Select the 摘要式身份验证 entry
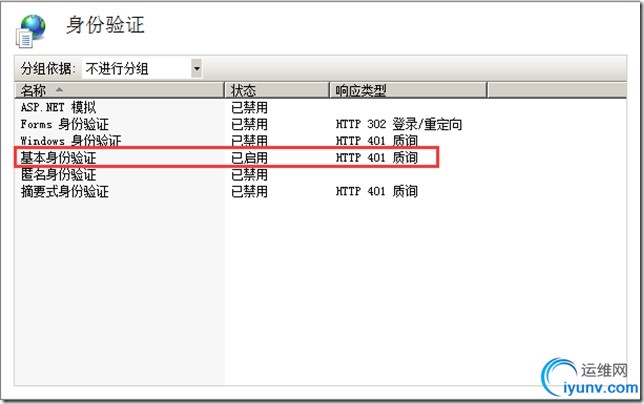Screen dimensions: 644x404 coord(64,191)
